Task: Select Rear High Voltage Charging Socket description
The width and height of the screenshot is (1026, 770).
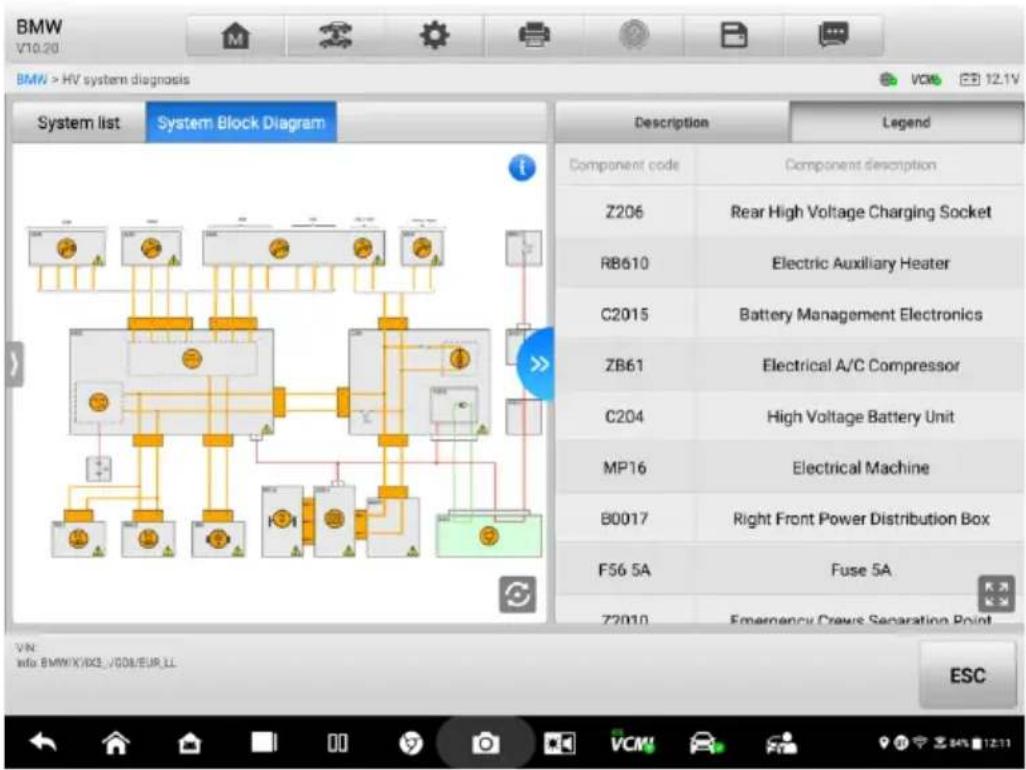Action: pos(860,212)
